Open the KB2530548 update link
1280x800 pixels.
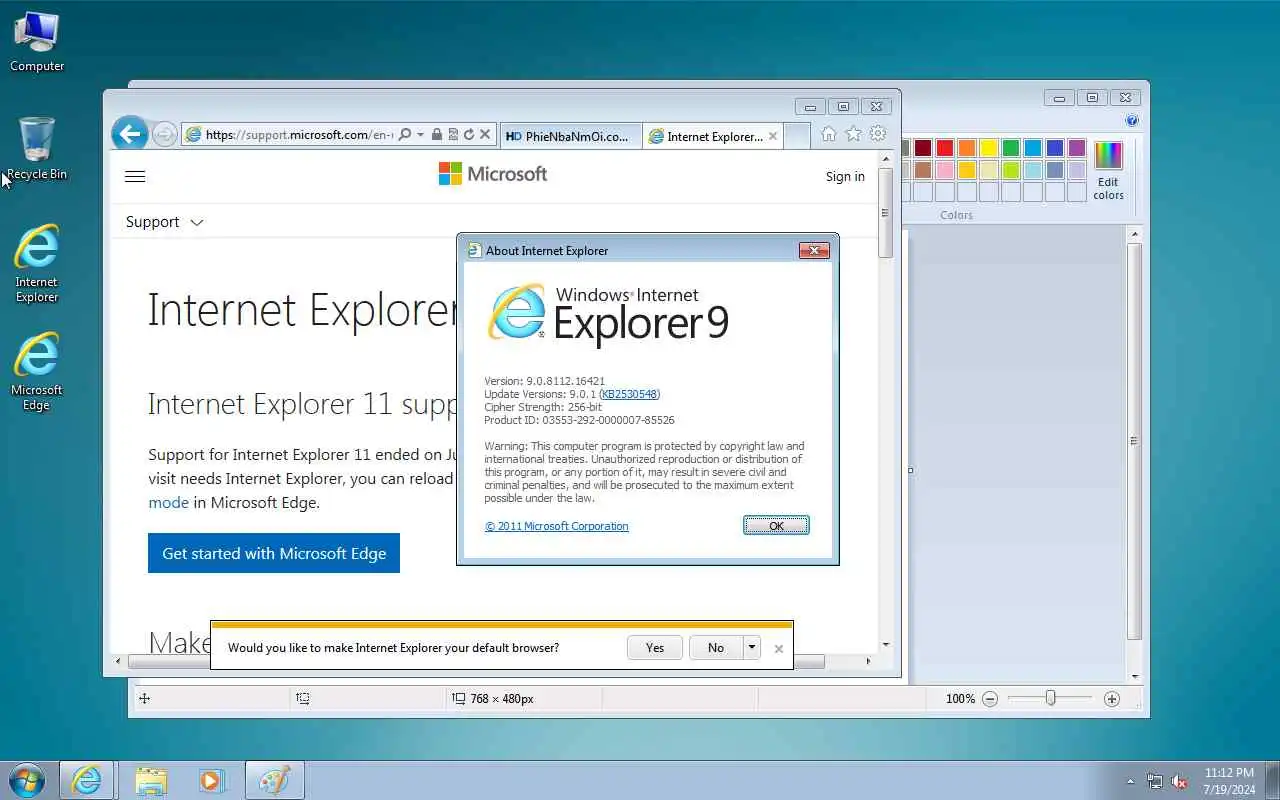tap(629, 394)
